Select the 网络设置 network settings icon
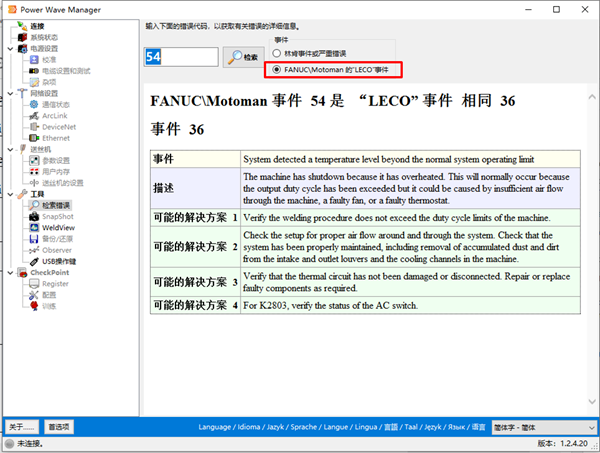The height and width of the screenshot is (453, 600). pyautogui.click(x=23, y=93)
